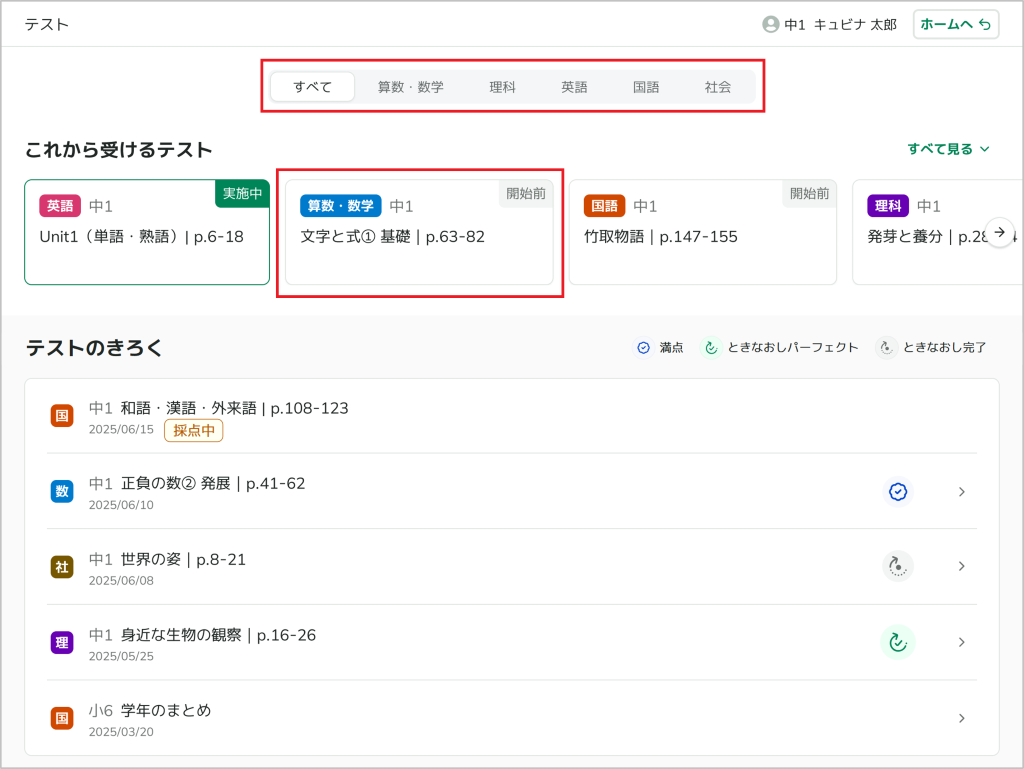Screen dimensions: 1024x769
Task: Open details chevron for 学年のまとめ
Action: (x=961, y=718)
